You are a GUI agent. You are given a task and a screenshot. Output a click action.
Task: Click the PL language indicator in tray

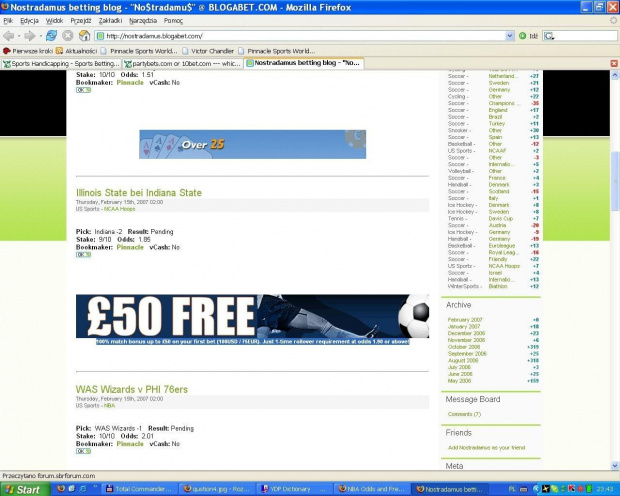pos(512,489)
